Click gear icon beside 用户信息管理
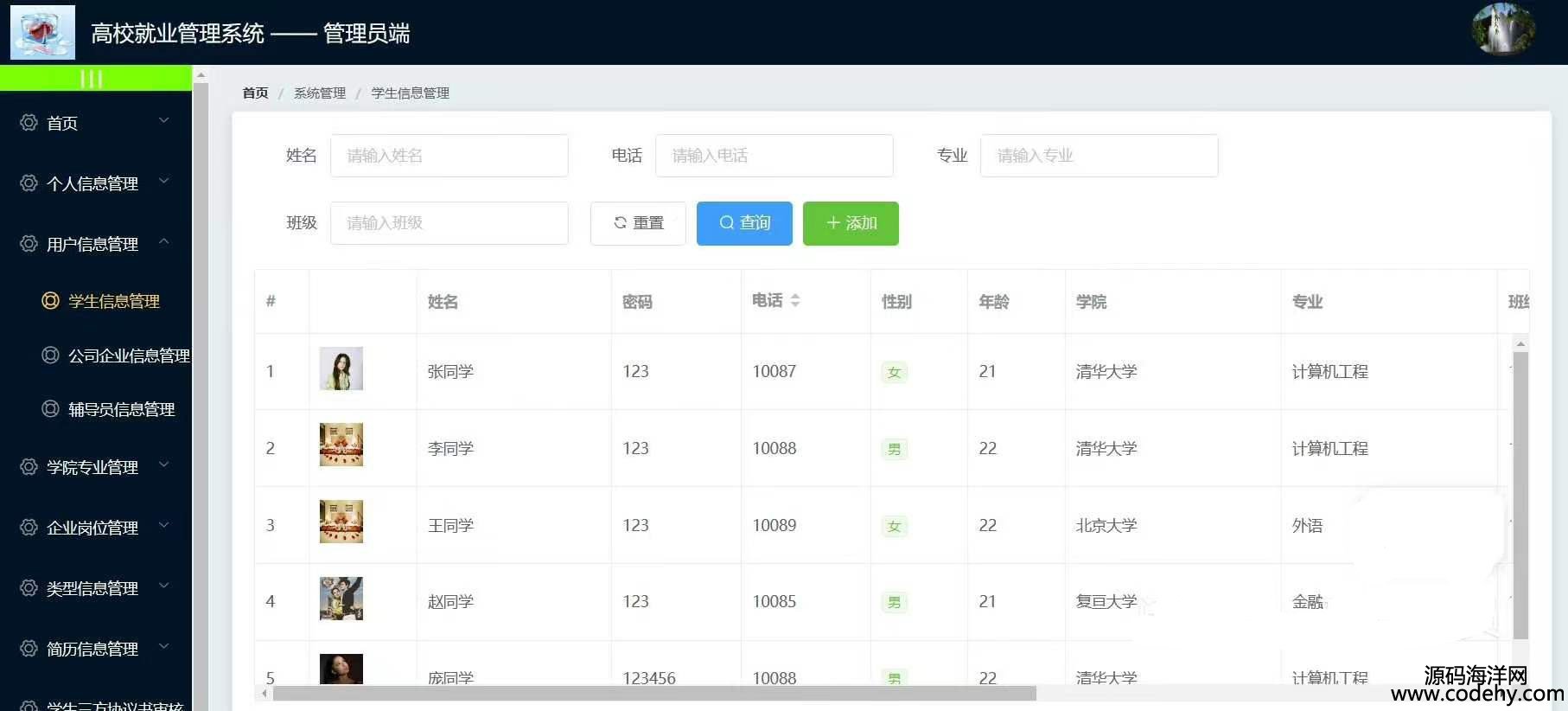The width and height of the screenshot is (1568, 711). [29, 244]
